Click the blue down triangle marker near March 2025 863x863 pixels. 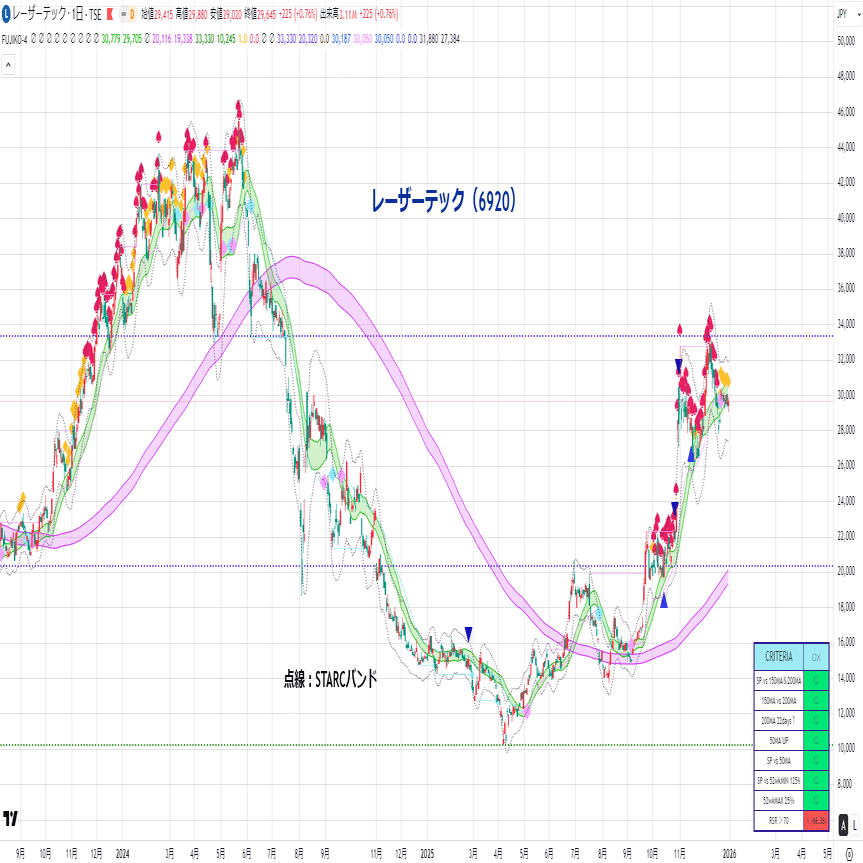pyautogui.click(x=468, y=633)
